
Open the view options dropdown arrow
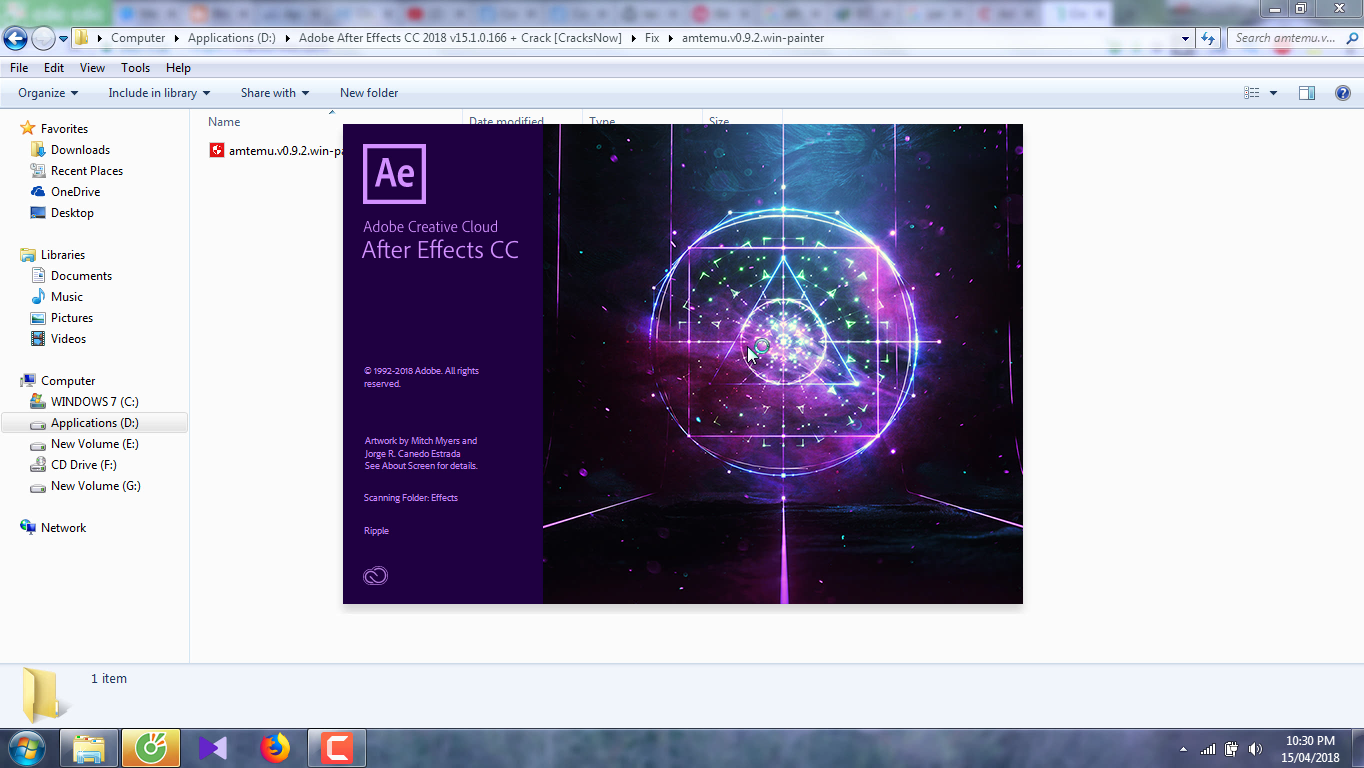coord(1273,93)
